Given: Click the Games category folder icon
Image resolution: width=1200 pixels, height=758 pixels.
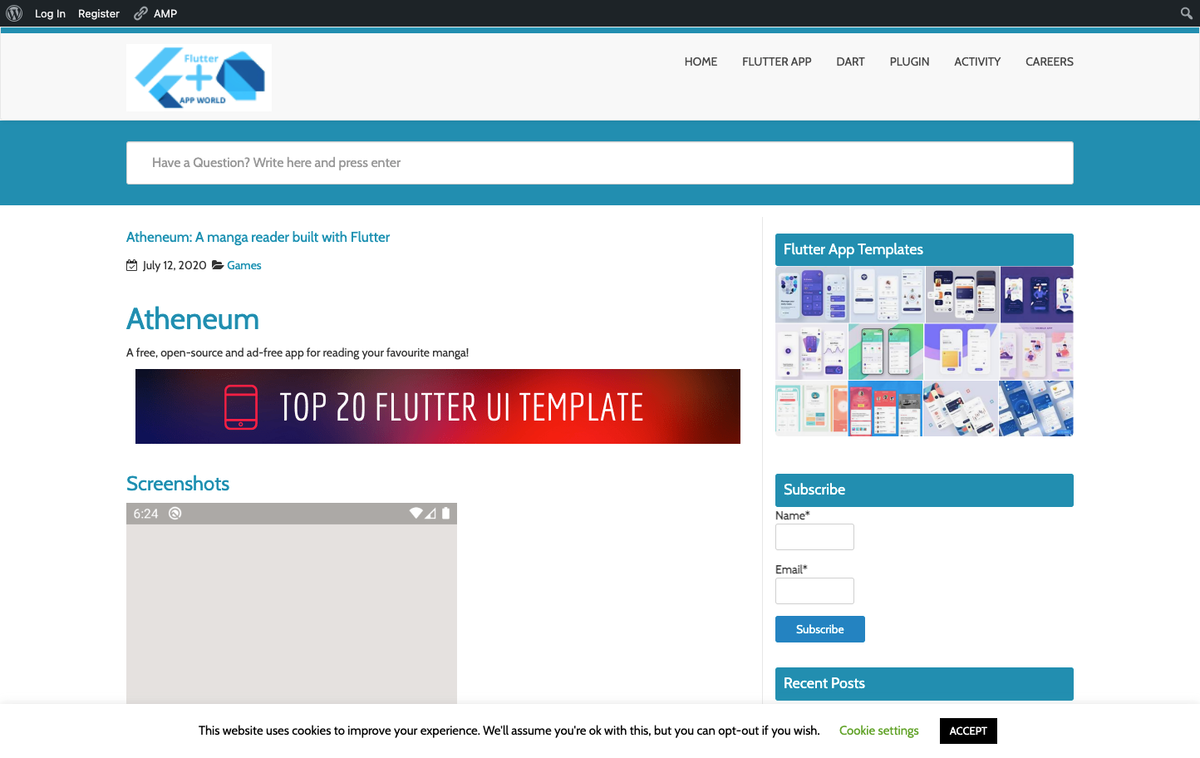Looking at the screenshot, I should (218, 265).
